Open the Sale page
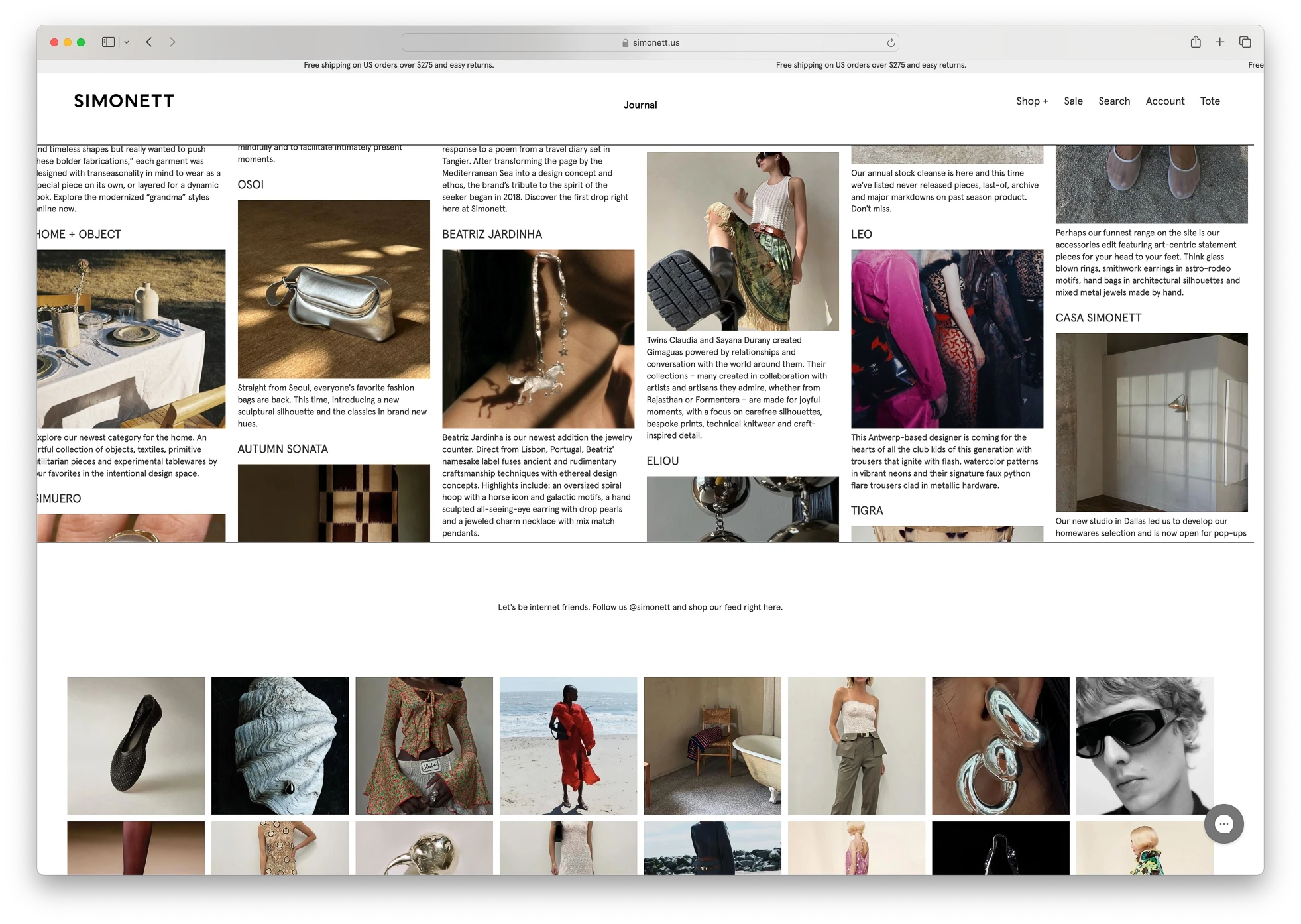This screenshot has width=1301, height=924. [1073, 101]
